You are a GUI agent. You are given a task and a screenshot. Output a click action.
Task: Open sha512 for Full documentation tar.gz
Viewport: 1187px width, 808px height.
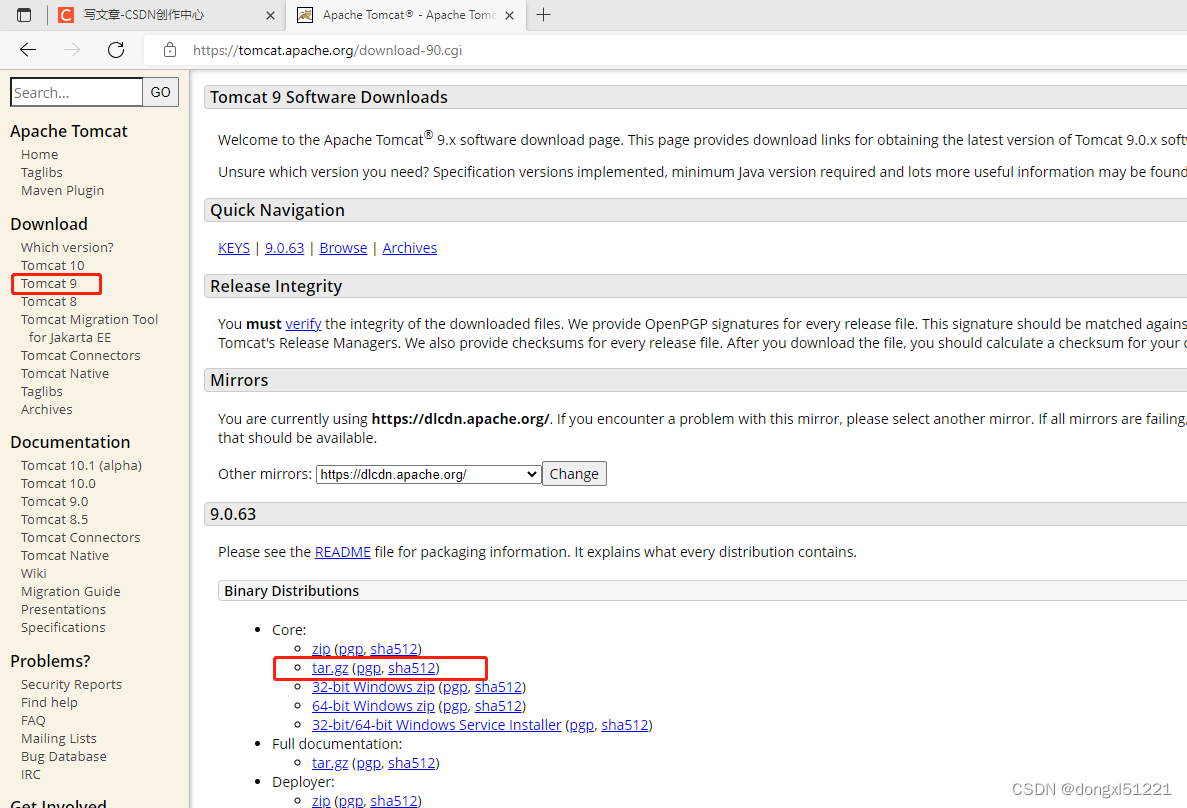[x=412, y=763]
